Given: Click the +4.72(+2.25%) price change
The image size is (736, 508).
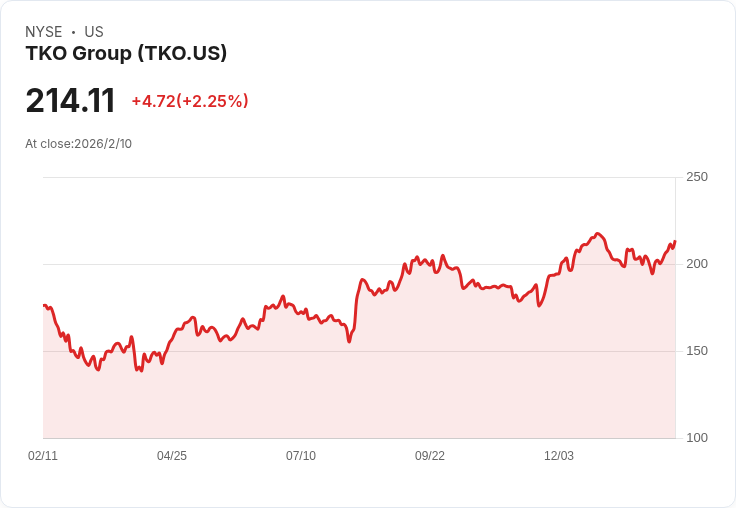Looking at the screenshot, I should [x=190, y=101].
